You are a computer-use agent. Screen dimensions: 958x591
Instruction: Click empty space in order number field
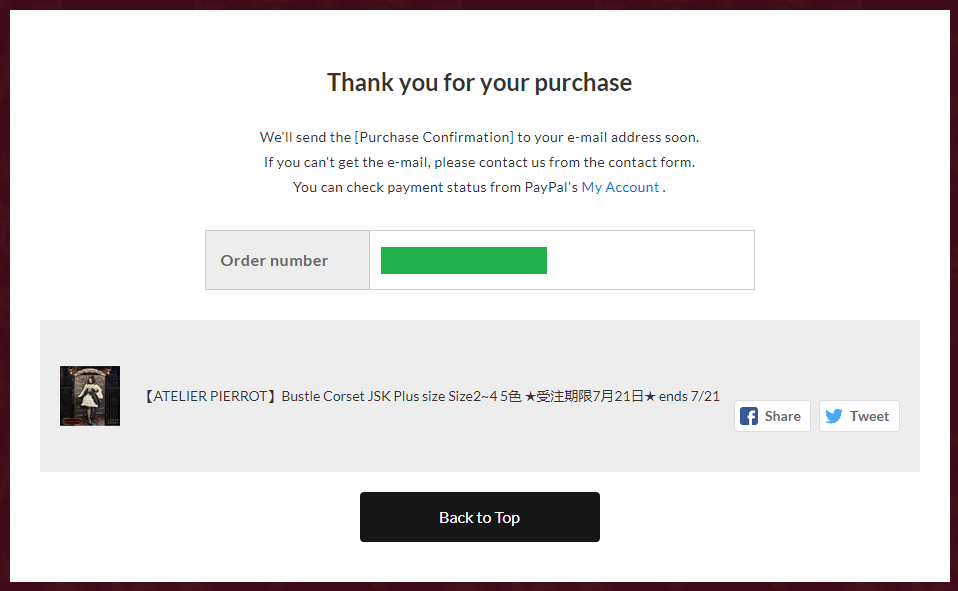[x=650, y=260]
